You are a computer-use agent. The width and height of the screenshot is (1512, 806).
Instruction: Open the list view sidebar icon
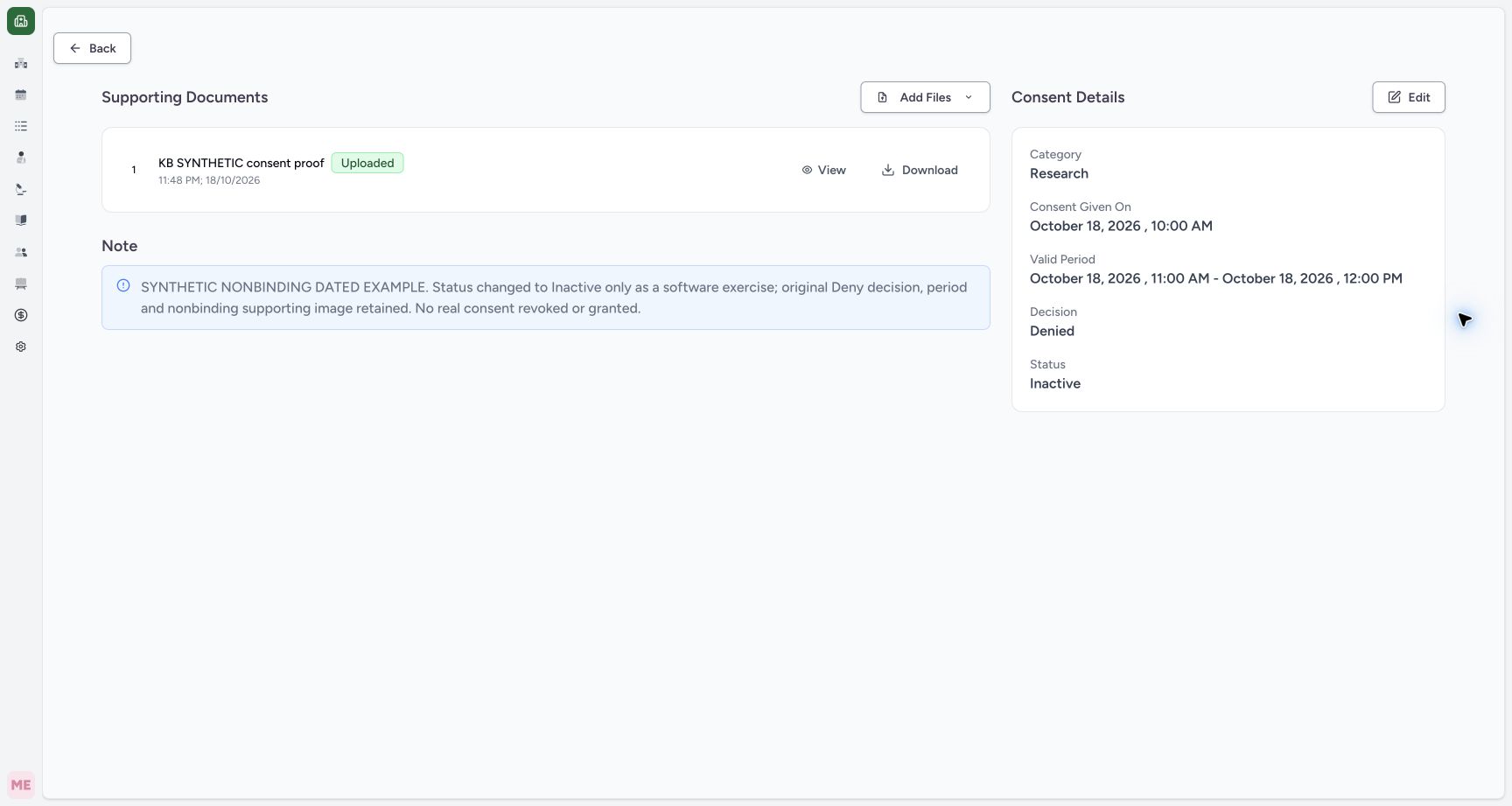pos(21,126)
